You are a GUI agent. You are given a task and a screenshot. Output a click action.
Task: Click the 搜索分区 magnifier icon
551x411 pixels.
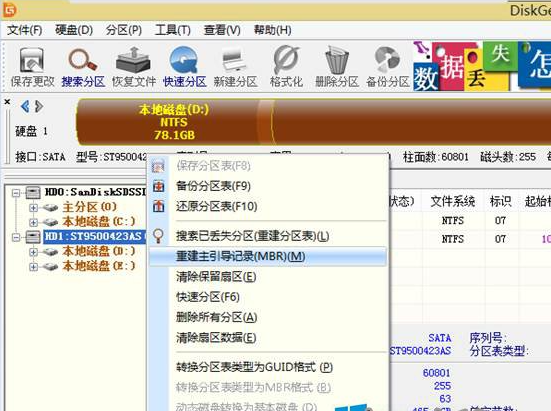click(x=83, y=59)
